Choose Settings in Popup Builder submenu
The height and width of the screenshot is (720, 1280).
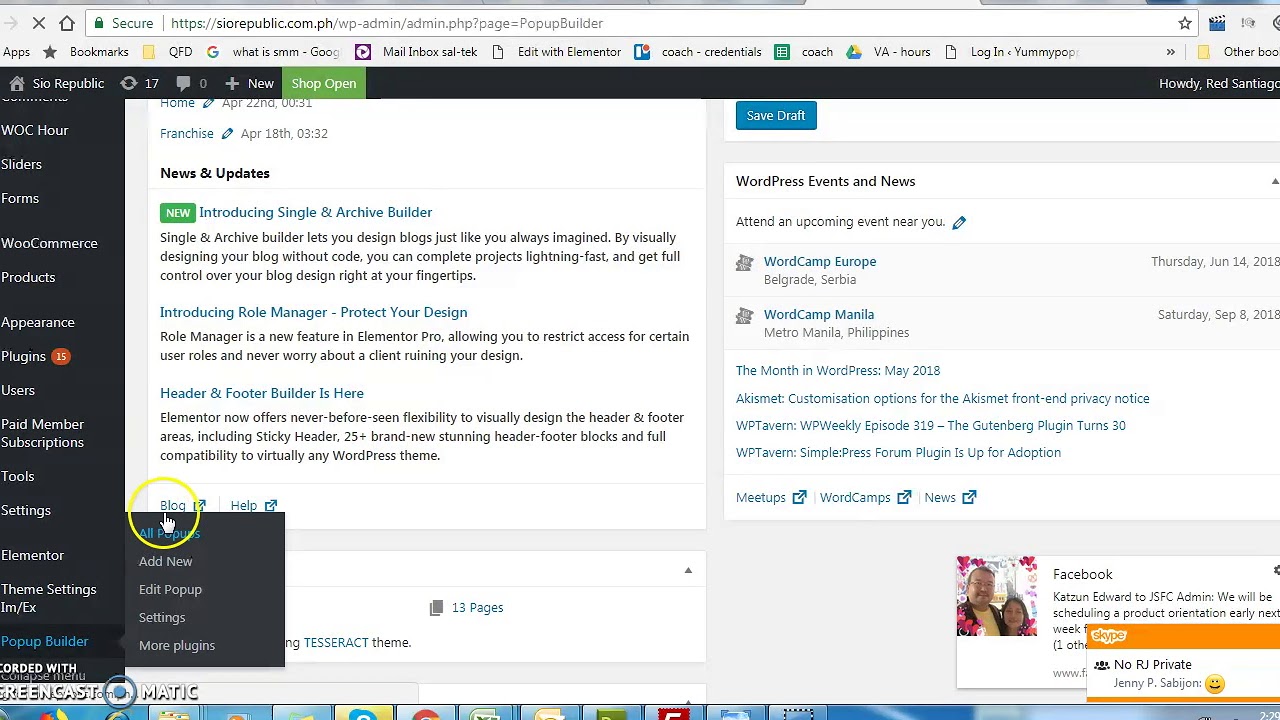pos(162,617)
